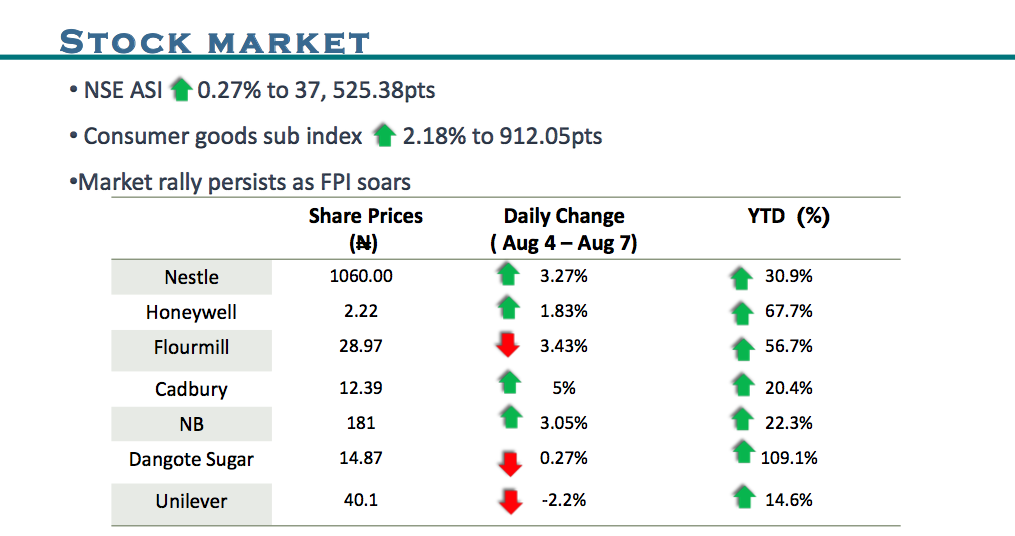Click NB's green daily change arrow

pos(509,419)
